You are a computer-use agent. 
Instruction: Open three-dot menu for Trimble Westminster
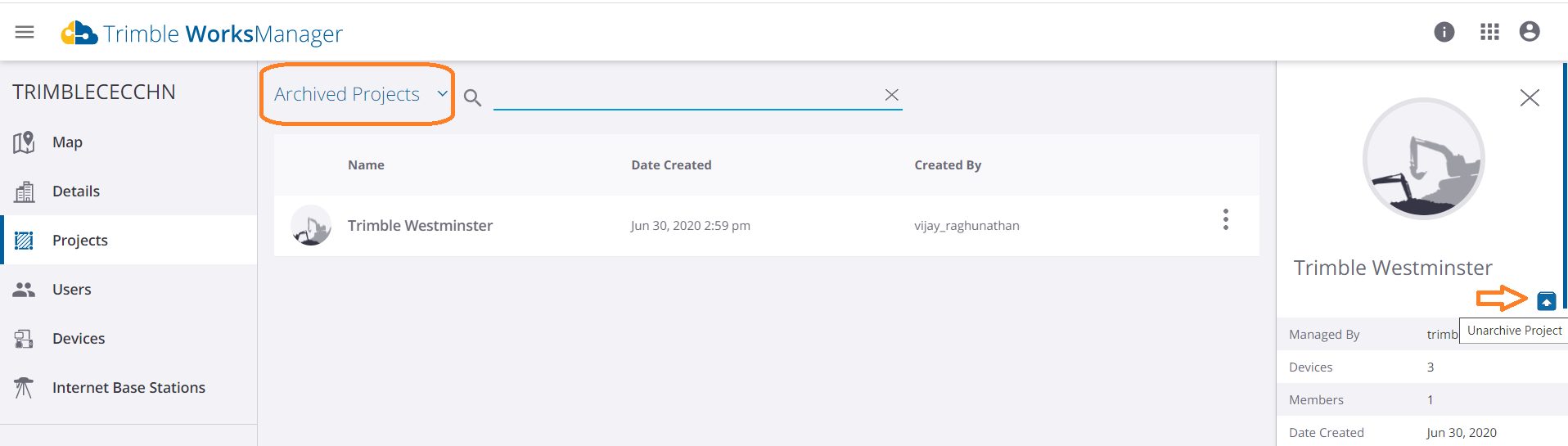1225,219
